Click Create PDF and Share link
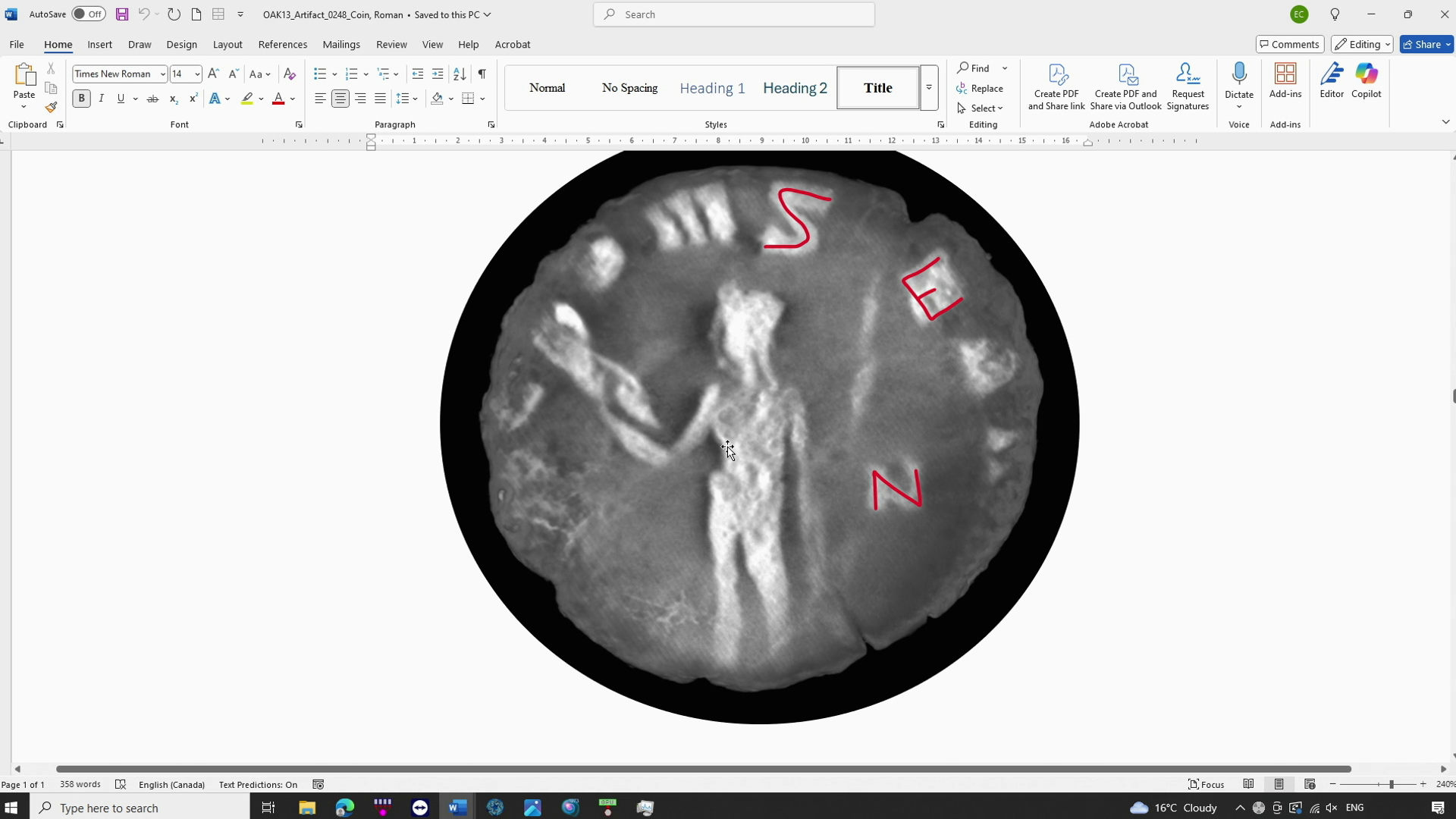This screenshot has width=1456, height=819. [x=1056, y=87]
